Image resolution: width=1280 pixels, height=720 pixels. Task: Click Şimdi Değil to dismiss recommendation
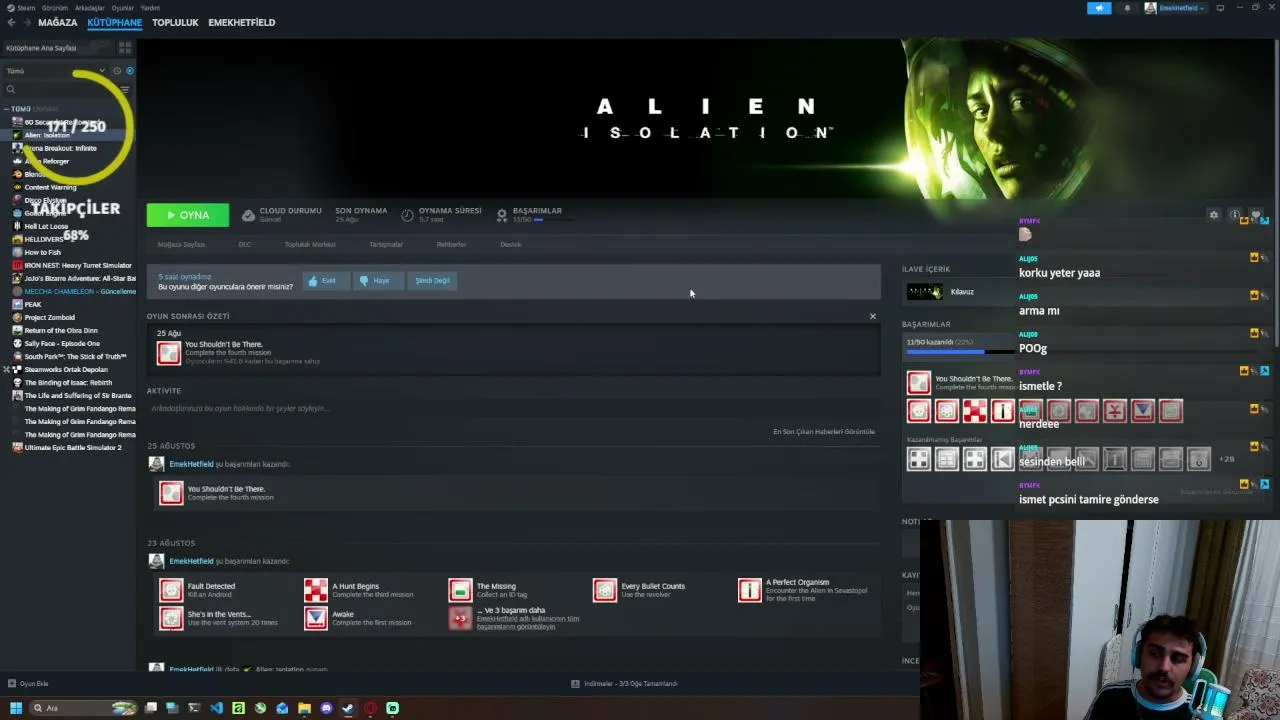click(432, 281)
